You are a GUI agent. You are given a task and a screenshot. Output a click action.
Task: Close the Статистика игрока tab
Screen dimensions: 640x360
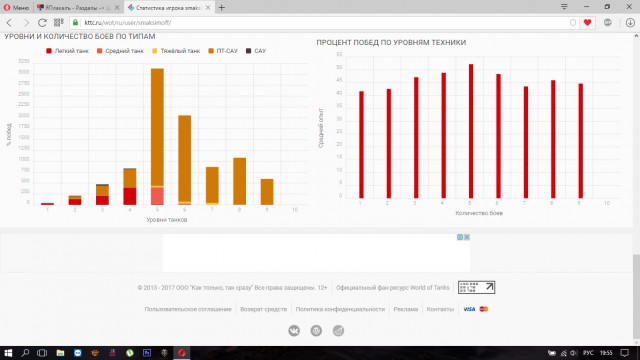[208, 7]
